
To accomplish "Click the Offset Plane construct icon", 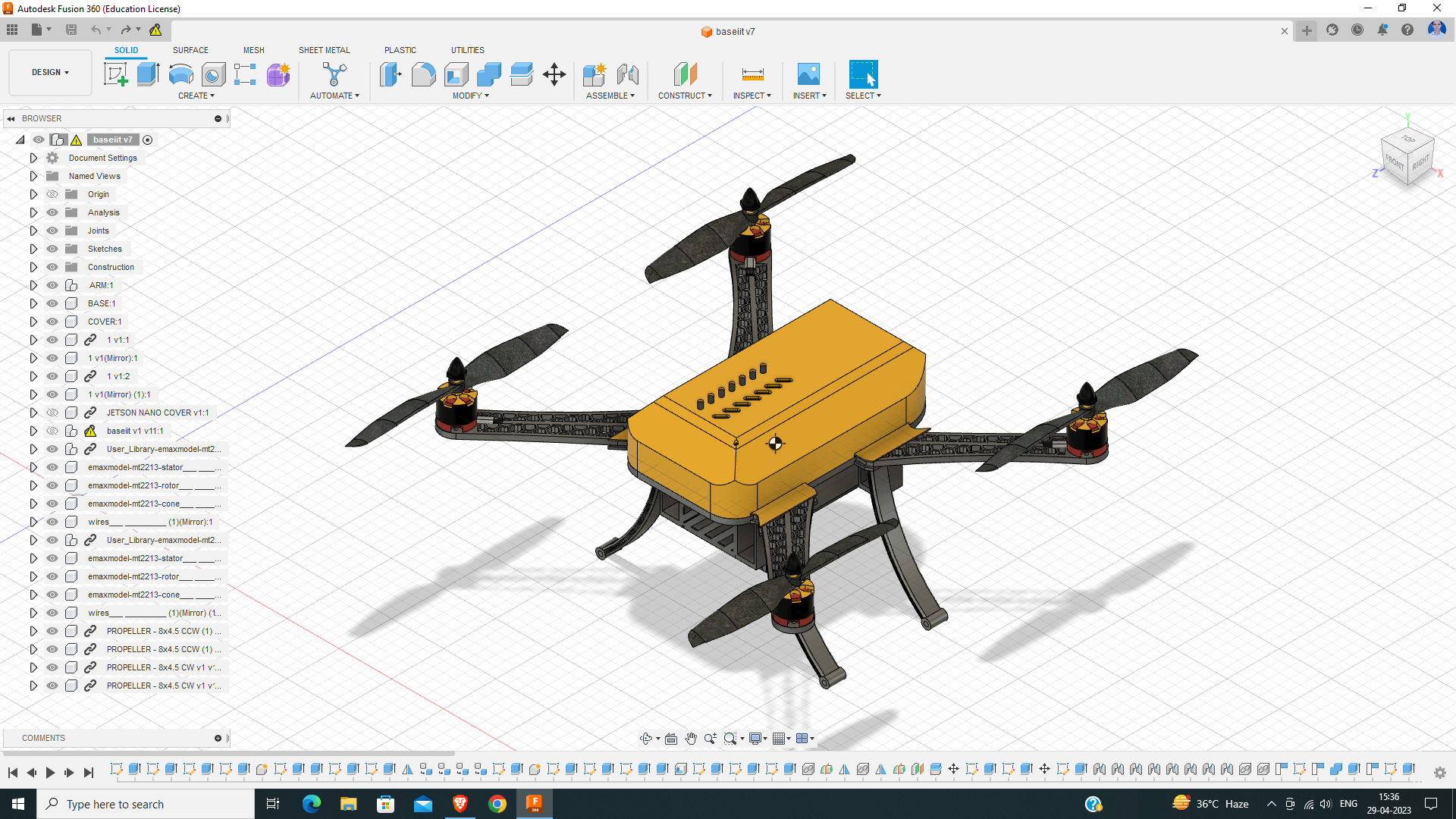I will click(x=685, y=74).
